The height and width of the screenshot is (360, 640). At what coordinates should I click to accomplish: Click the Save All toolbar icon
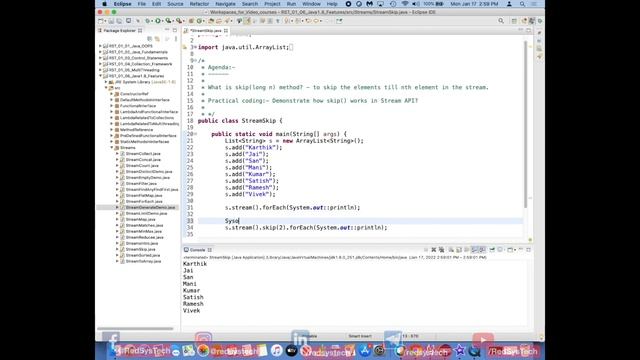[119, 21]
